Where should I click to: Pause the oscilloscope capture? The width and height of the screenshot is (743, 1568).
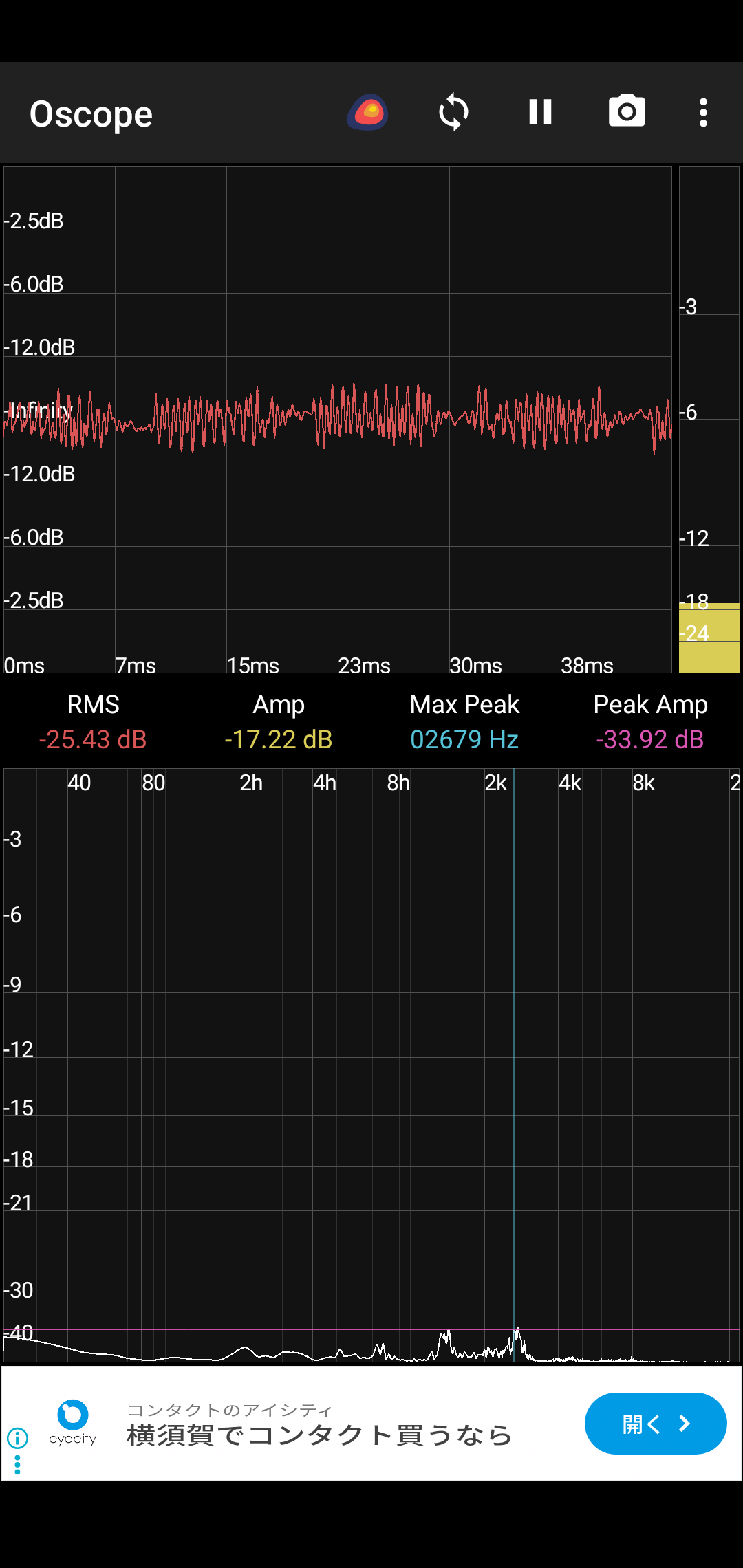(x=540, y=112)
